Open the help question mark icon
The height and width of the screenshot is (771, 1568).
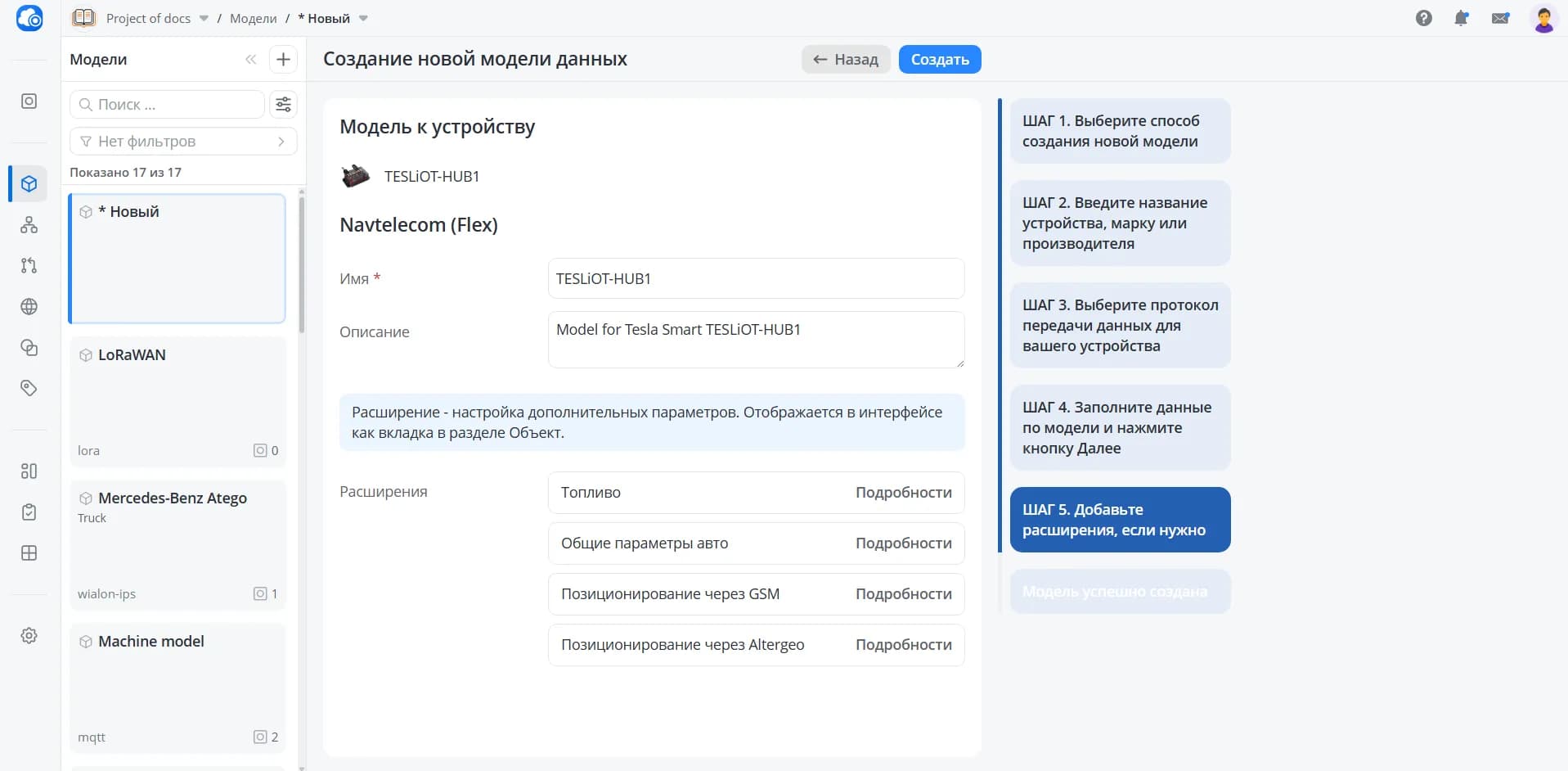point(1424,18)
